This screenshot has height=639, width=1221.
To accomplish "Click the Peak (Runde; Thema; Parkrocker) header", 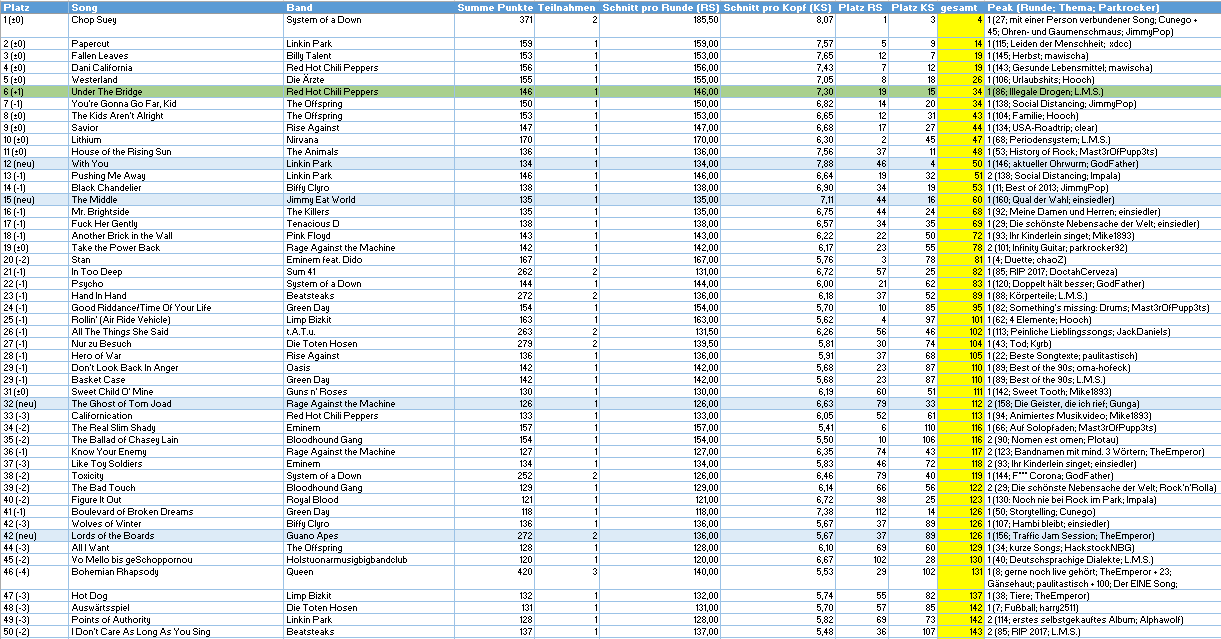I will (1102, 7).
